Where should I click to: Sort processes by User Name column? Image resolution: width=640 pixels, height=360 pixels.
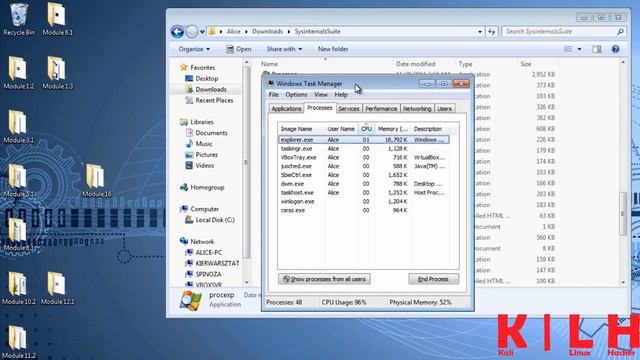coord(341,129)
